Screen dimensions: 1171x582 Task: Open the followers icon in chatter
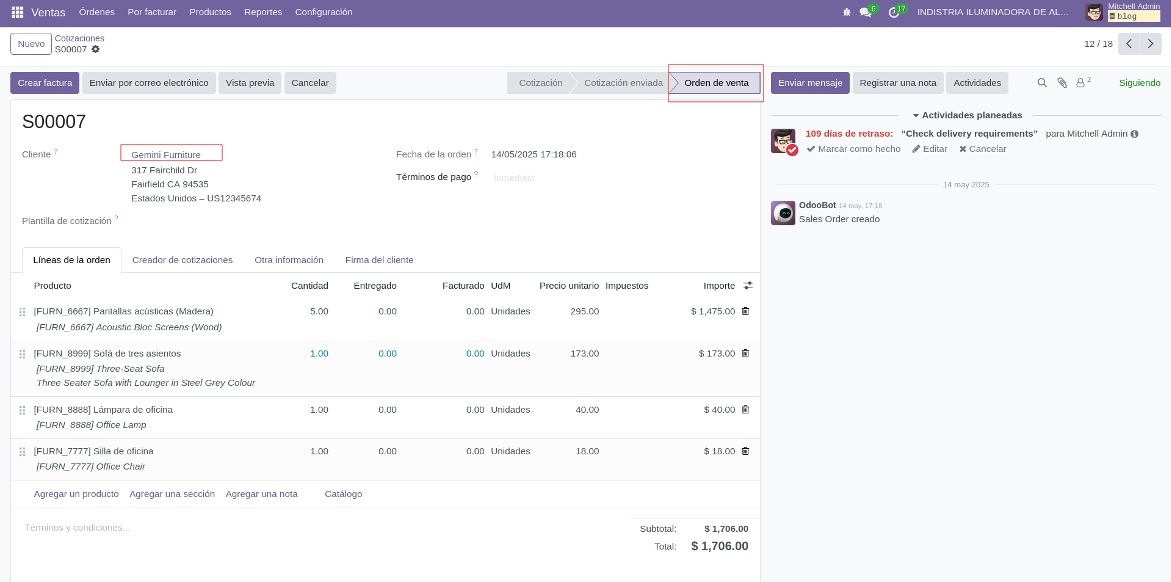tap(1083, 82)
